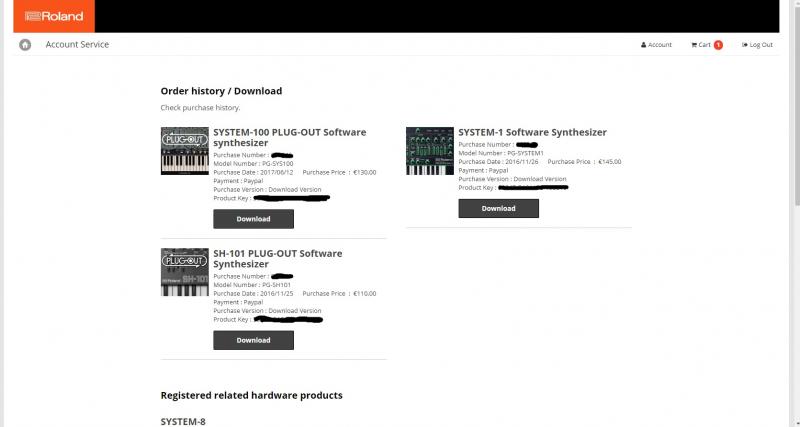Click the Order history / Download heading
The image size is (800, 427).
[221, 91]
